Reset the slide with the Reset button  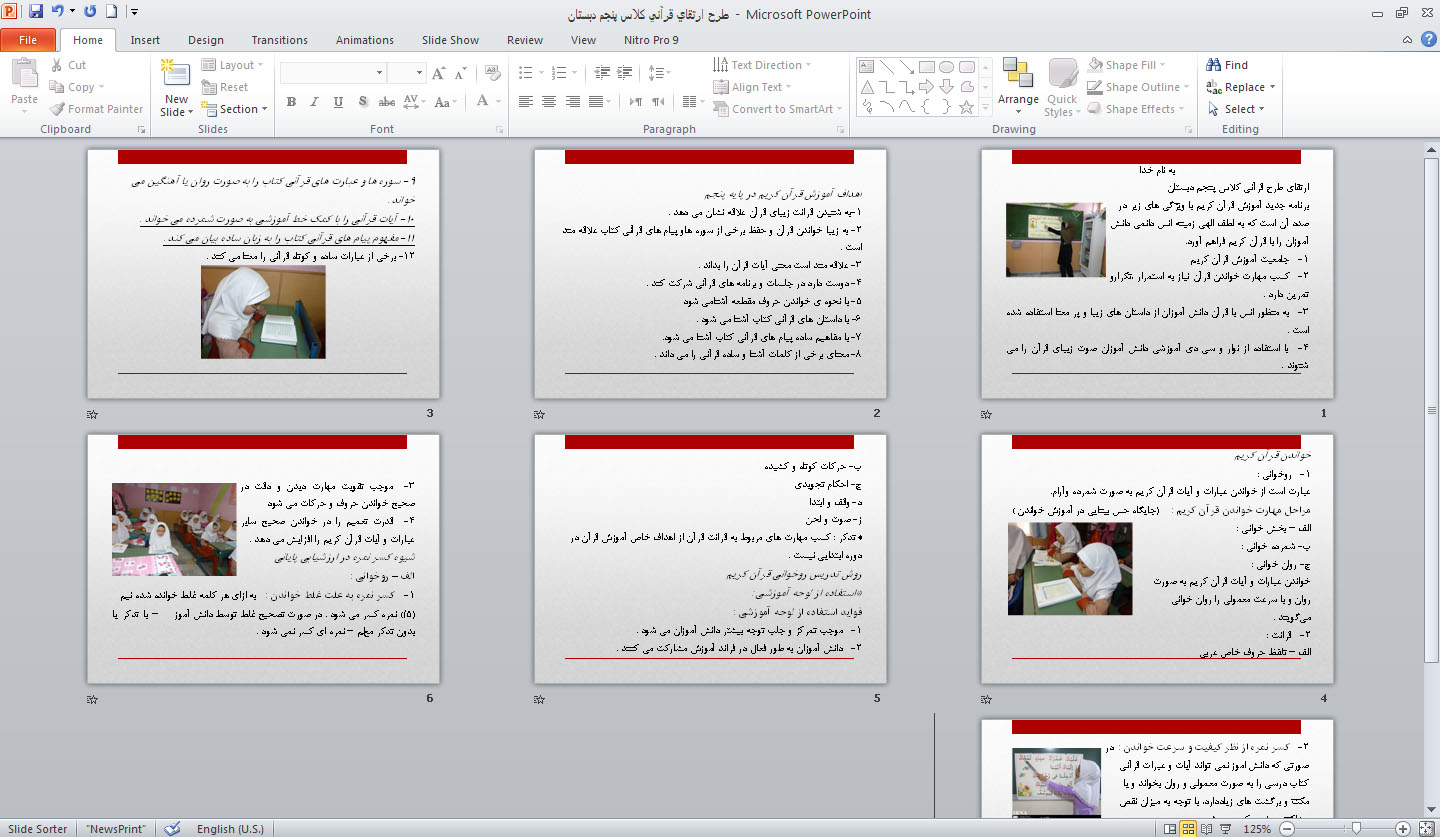point(225,87)
